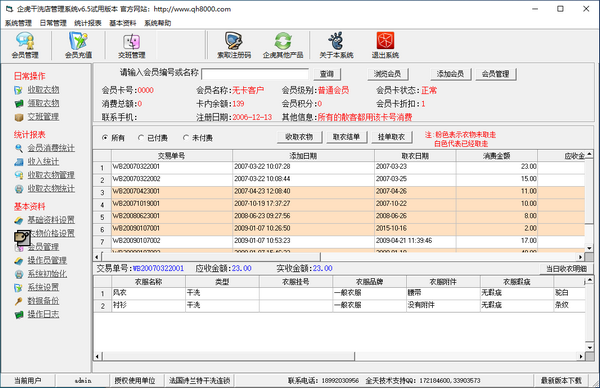Open the 统计报表 menu
600x388 pixels.
pyautogui.click(x=88, y=23)
